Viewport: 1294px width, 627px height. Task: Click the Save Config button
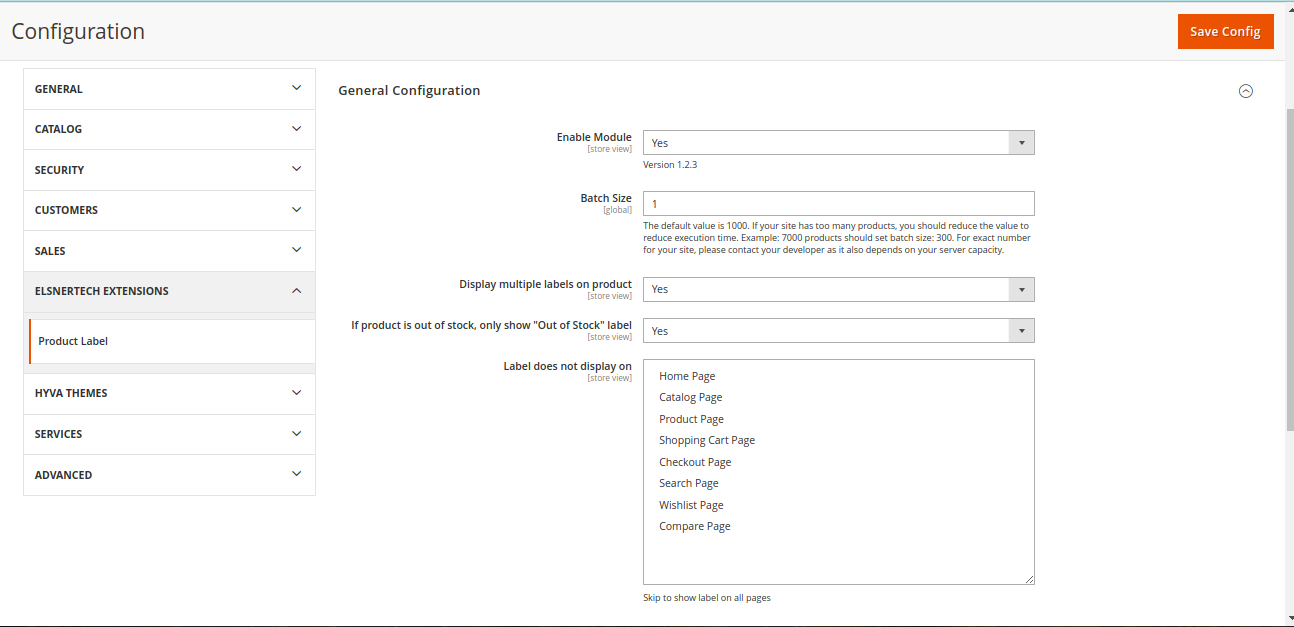click(1225, 31)
